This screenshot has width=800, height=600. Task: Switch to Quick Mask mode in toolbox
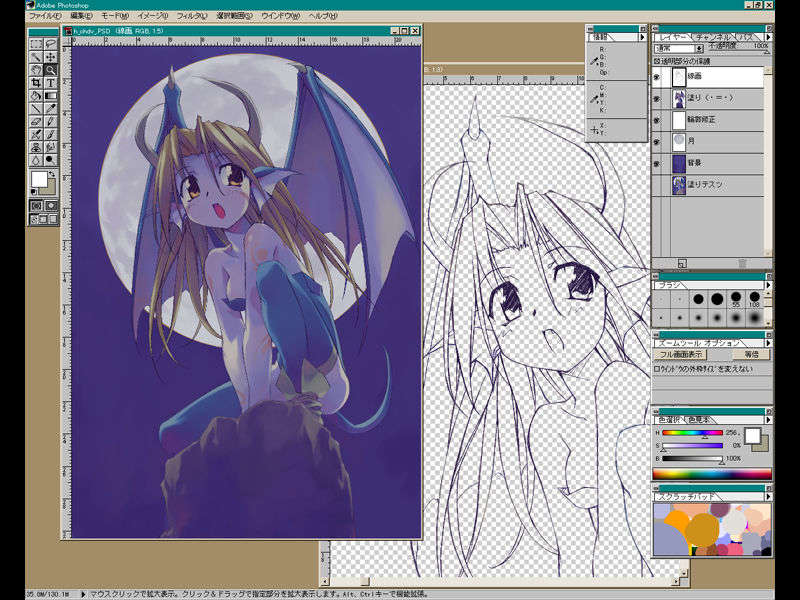pos(51,206)
